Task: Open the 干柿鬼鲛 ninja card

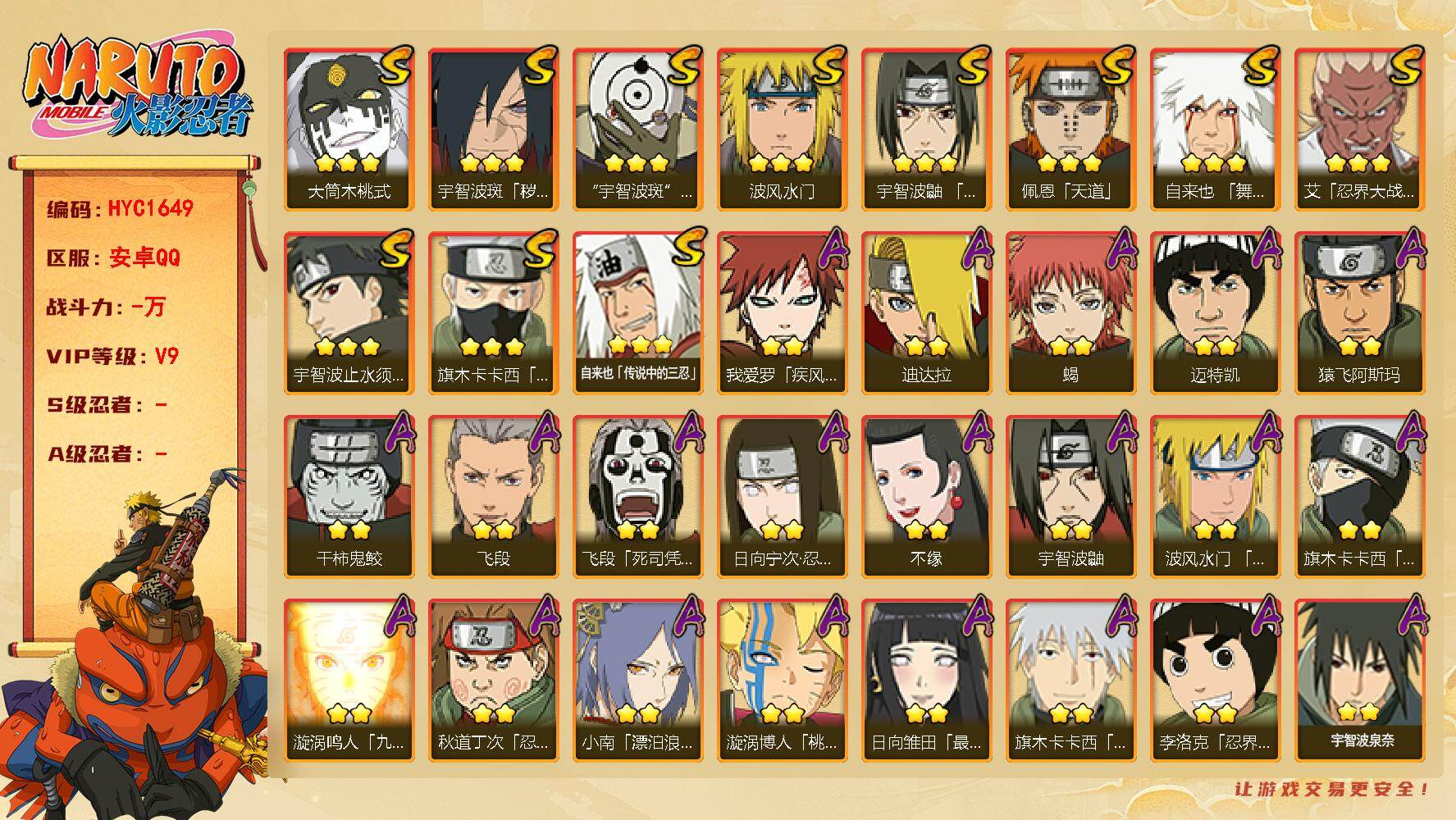Action: 349,496
